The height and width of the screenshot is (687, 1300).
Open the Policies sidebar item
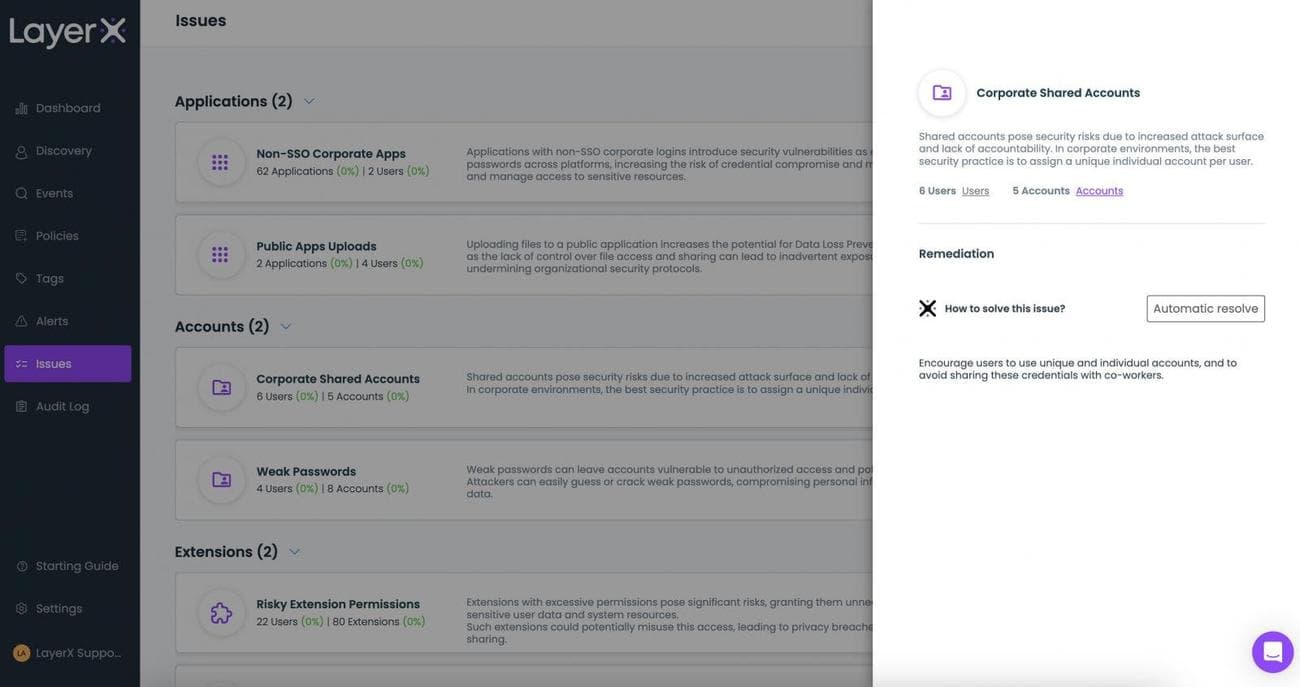(57, 236)
